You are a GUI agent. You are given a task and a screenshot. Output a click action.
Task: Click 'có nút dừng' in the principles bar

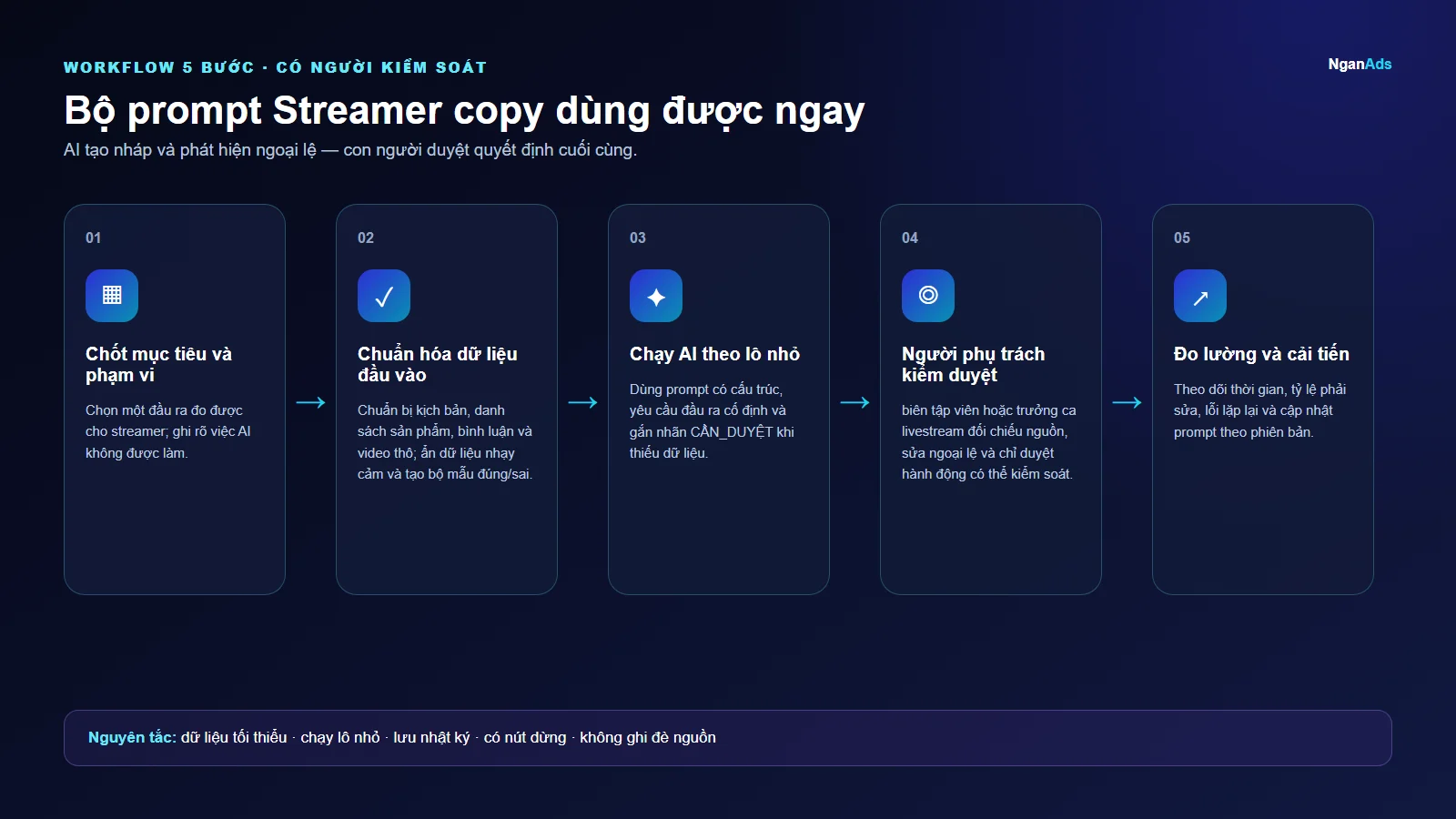(x=525, y=737)
